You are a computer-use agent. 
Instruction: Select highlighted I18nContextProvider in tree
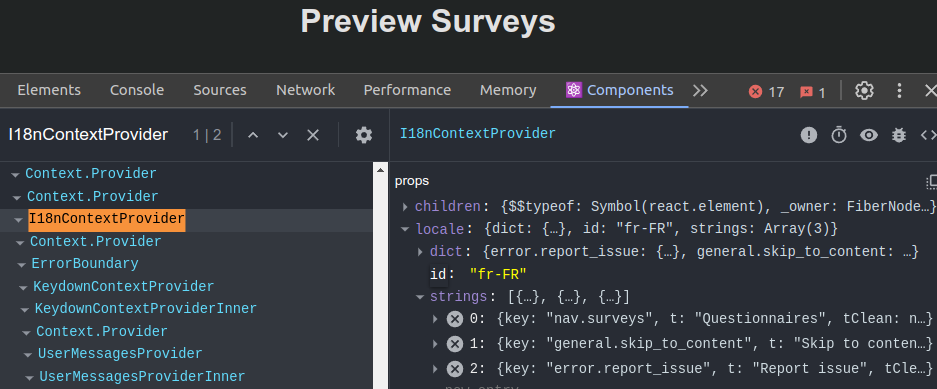click(107, 219)
